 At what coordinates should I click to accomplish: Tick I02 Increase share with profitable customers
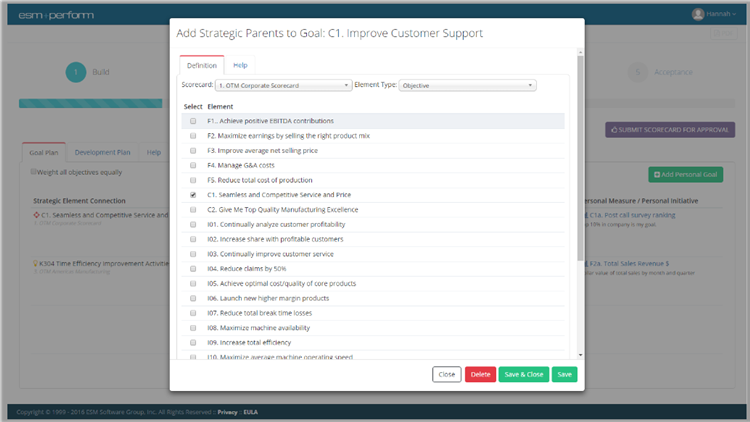tap(193, 239)
